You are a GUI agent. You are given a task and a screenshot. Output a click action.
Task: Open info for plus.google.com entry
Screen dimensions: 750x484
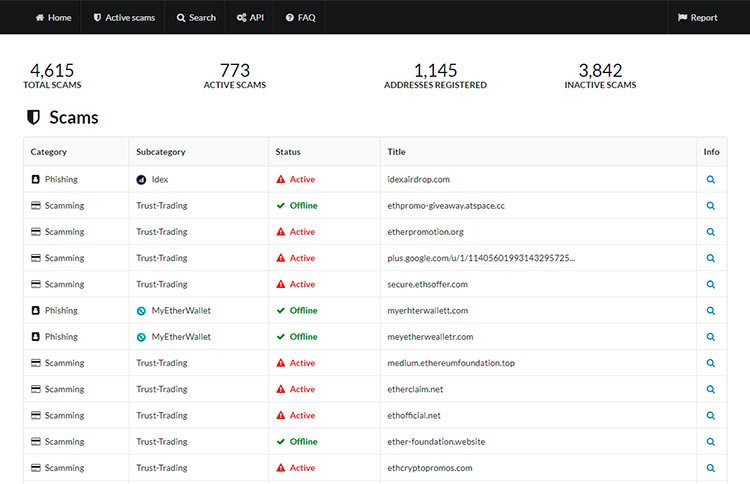coord(711,258)
